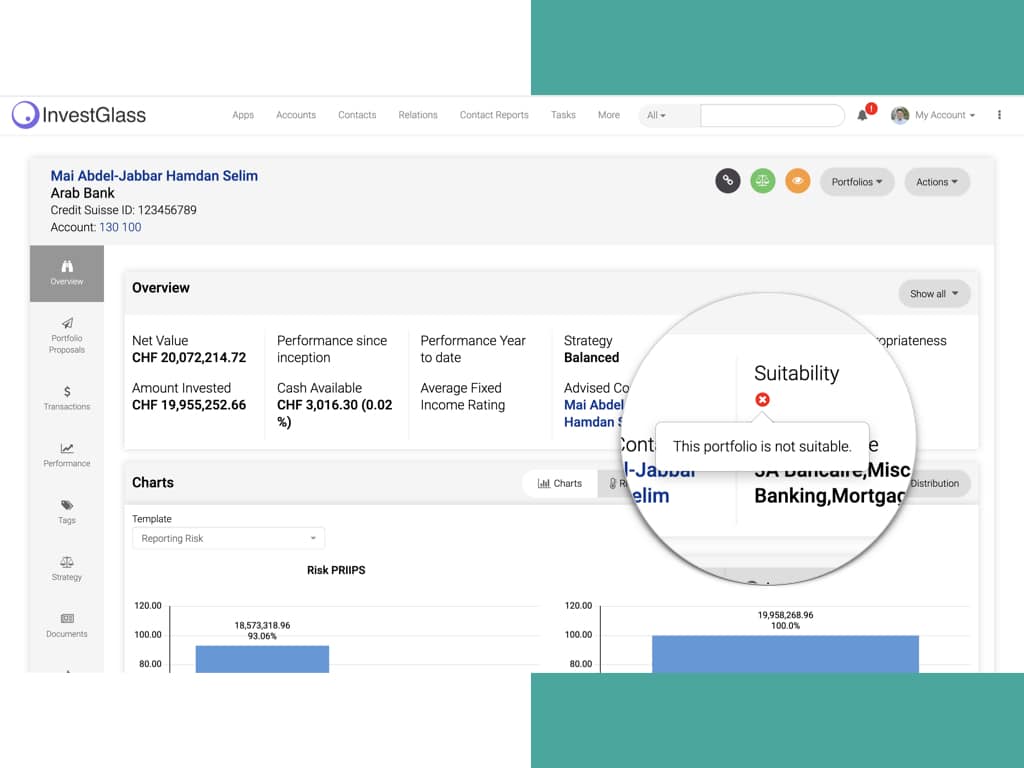Expand the Portfolios dropdown

click(x=856, y=182)
